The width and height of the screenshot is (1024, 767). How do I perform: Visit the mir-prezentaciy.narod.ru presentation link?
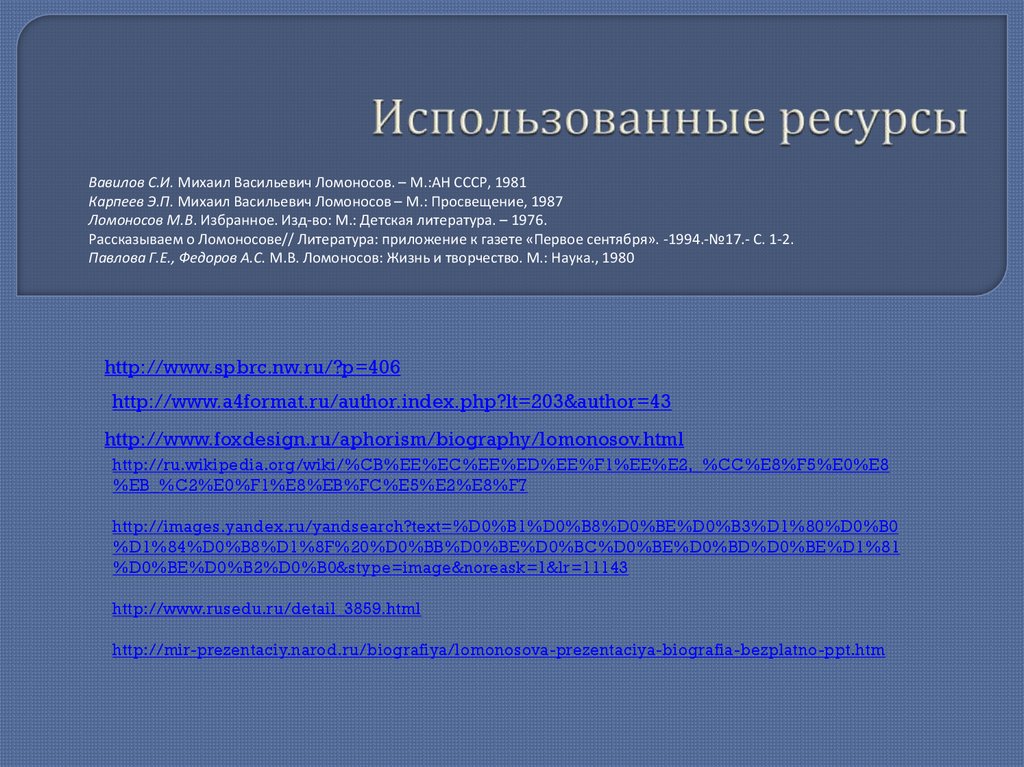(x=498, y=650)
